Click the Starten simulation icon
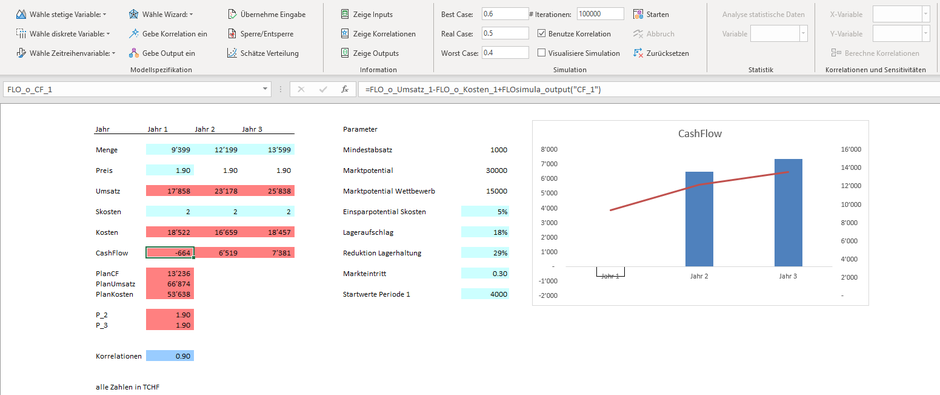Viewport: 940px width, 395px height. tap(638, 14)
